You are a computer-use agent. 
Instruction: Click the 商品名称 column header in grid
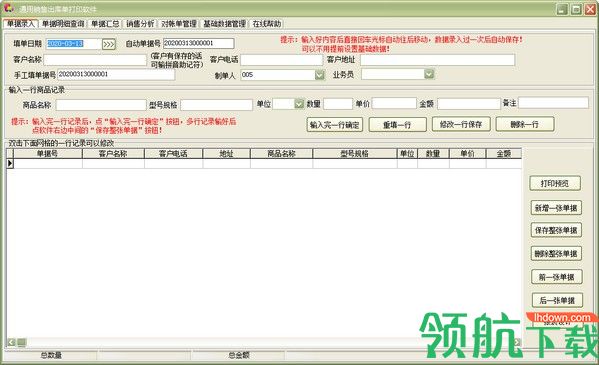click(282, 154)
